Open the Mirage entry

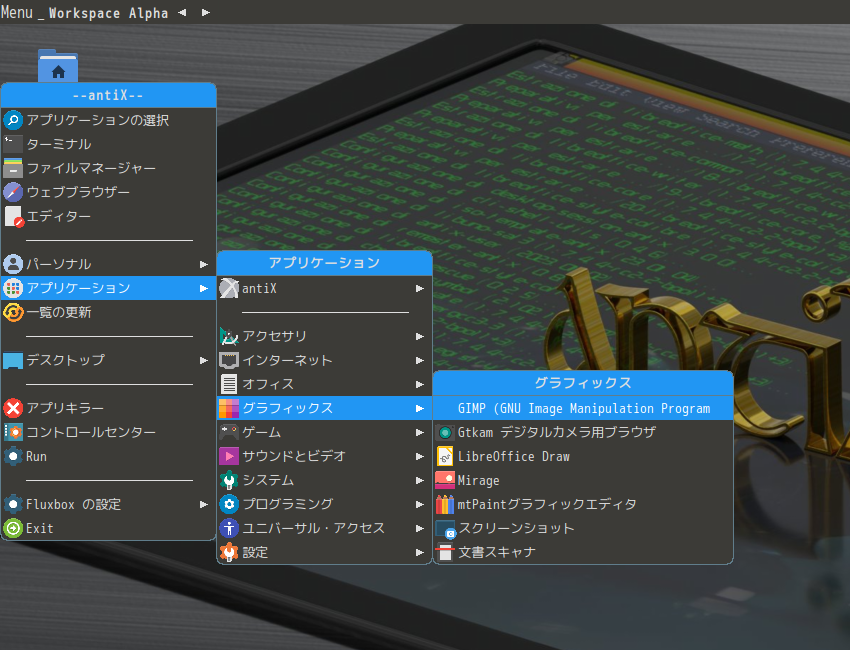(583, 480)
